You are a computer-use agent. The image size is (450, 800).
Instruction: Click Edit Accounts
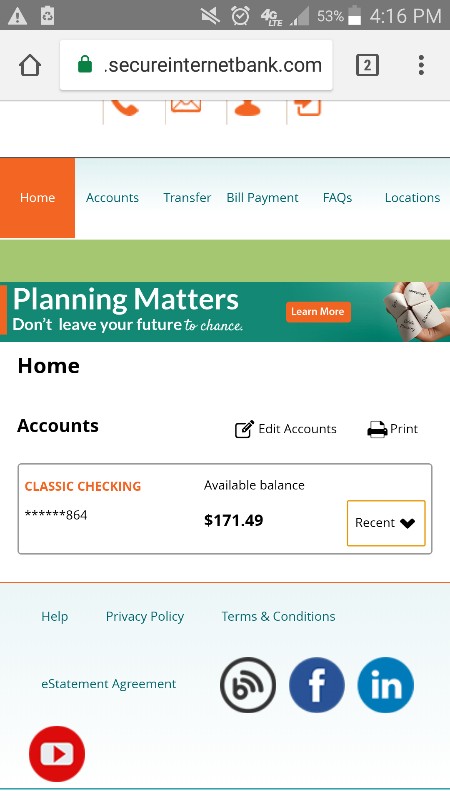click(286, 429)
